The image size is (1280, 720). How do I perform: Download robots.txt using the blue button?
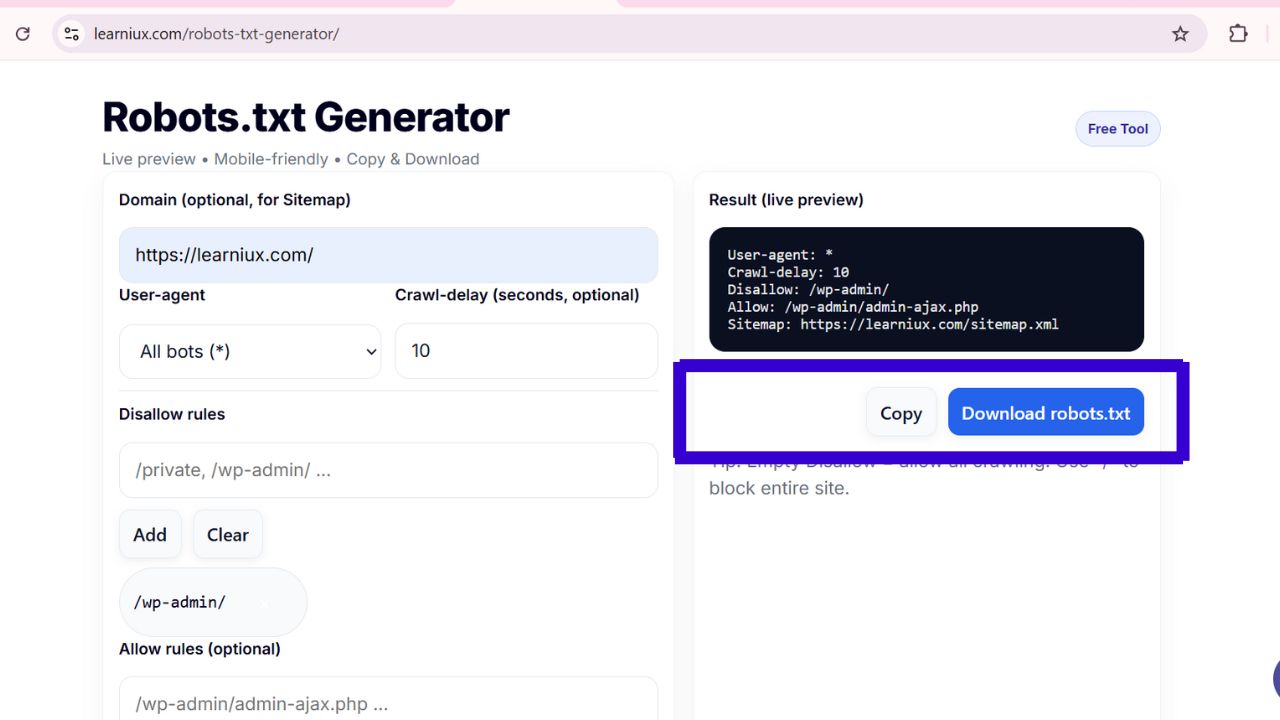tap(1045, 413)
